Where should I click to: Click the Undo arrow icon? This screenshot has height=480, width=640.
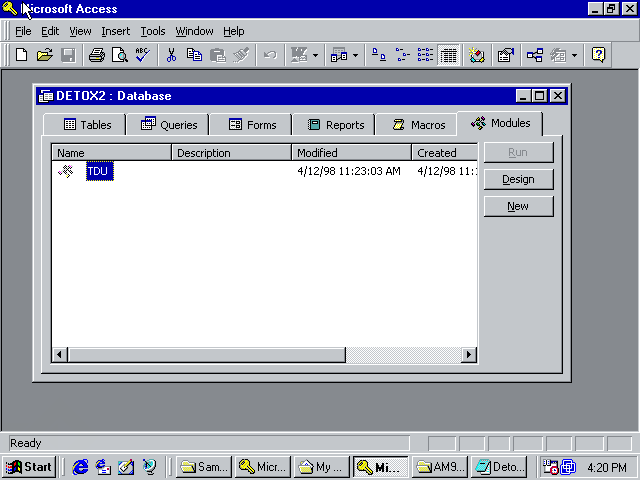pos(270,55)
